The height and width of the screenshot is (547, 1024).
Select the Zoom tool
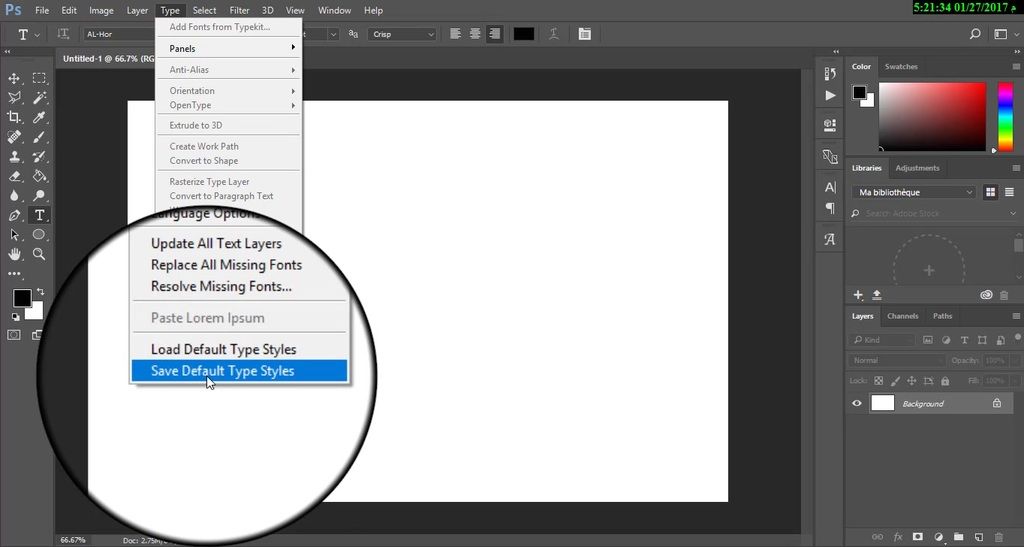(x=39, y=255)
